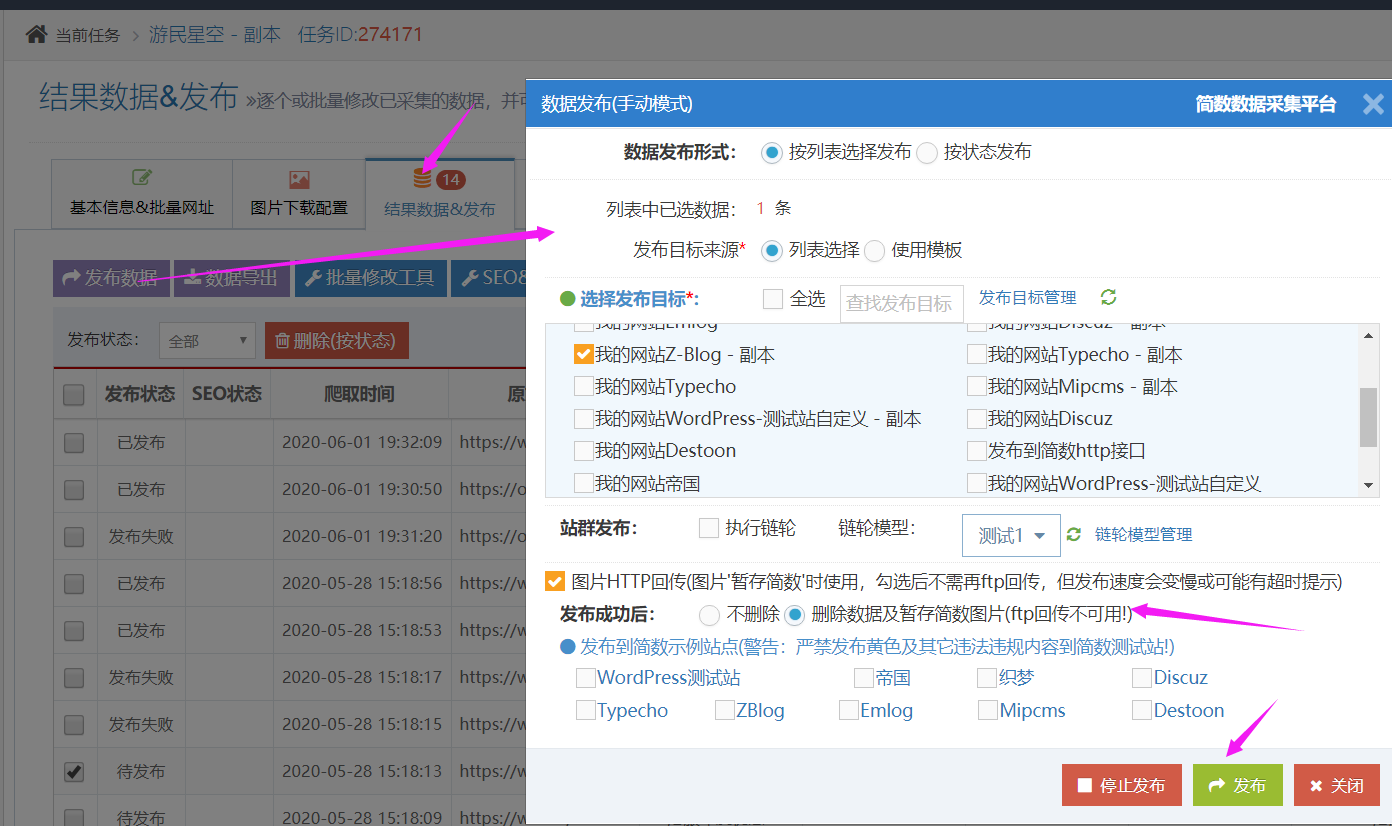The height and width of the screenshot is (826, 1392).
Task: Open the 发布状态 filter dropdown showing 全部
Action: click(206, 340)
